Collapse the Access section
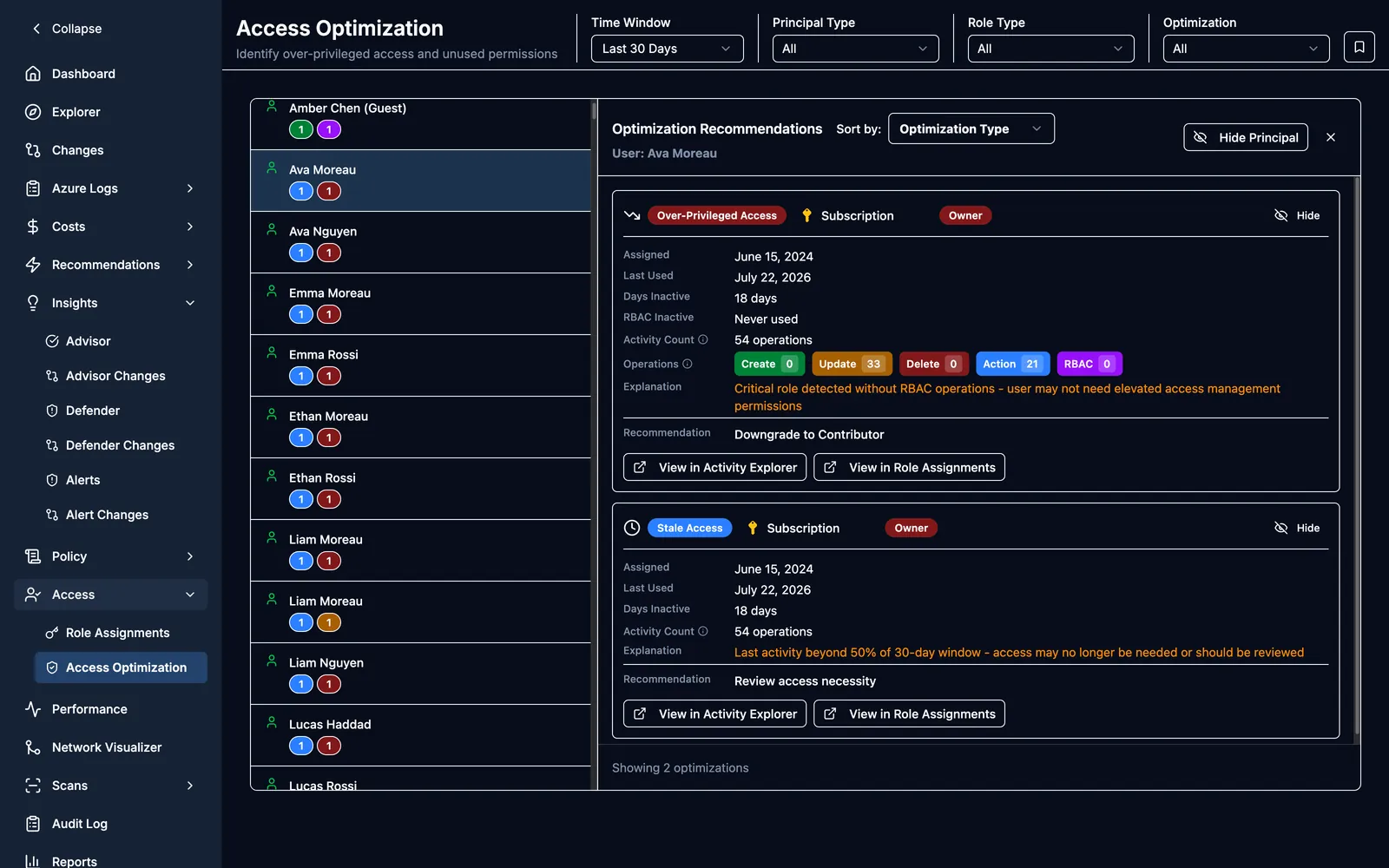This screenshot has width=1389, height=868. [111, 595]
